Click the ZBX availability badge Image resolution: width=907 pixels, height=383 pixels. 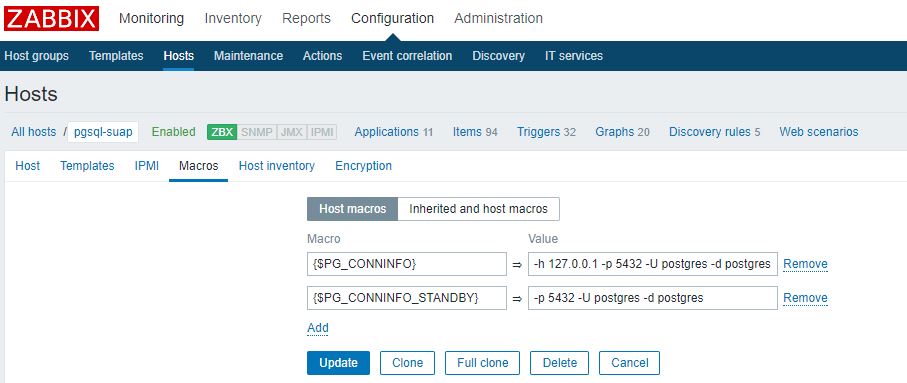222,132
